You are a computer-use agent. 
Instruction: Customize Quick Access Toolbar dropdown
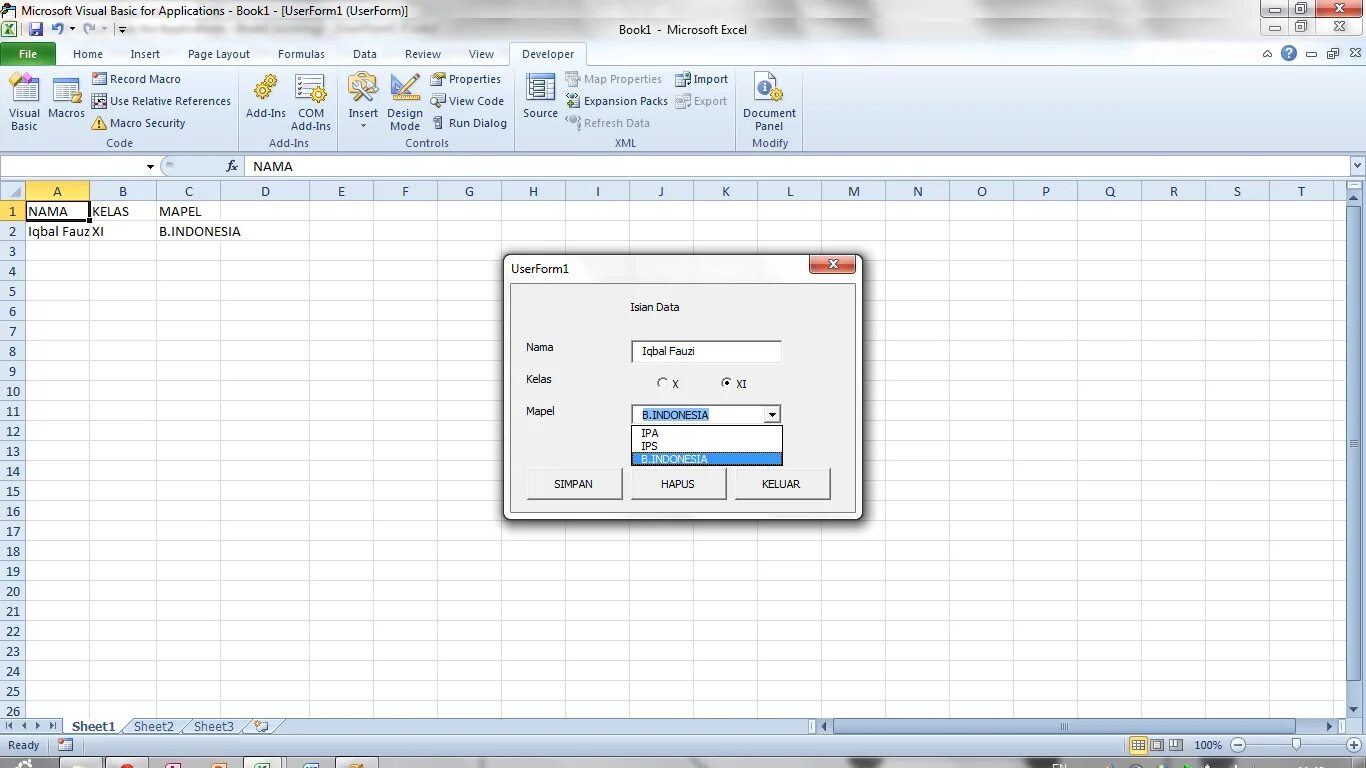pos(122,29)
